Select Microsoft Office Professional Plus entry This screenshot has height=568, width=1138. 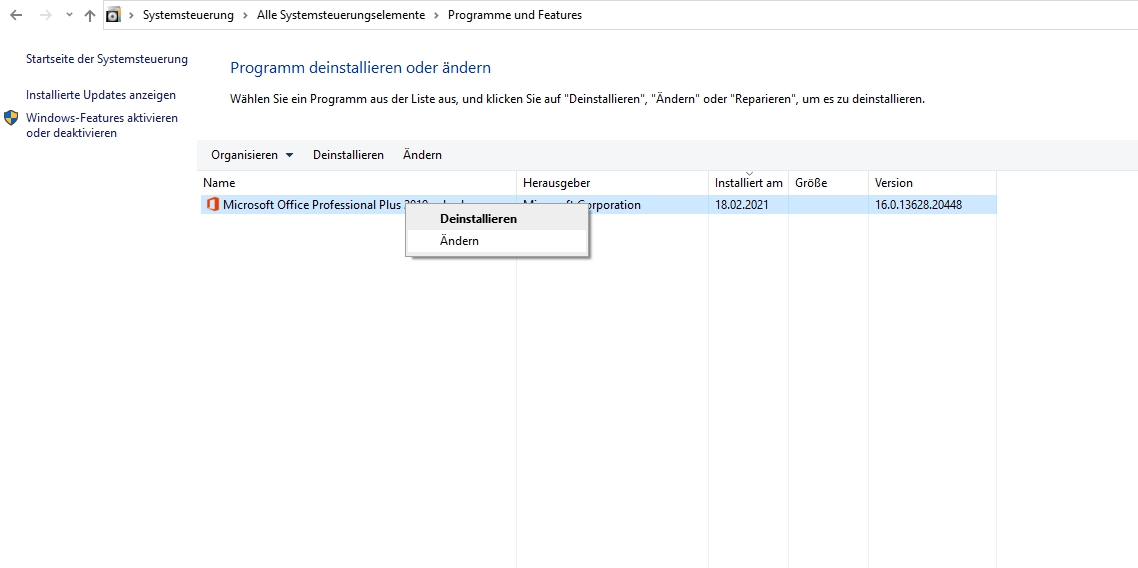[x=597, y=205]
